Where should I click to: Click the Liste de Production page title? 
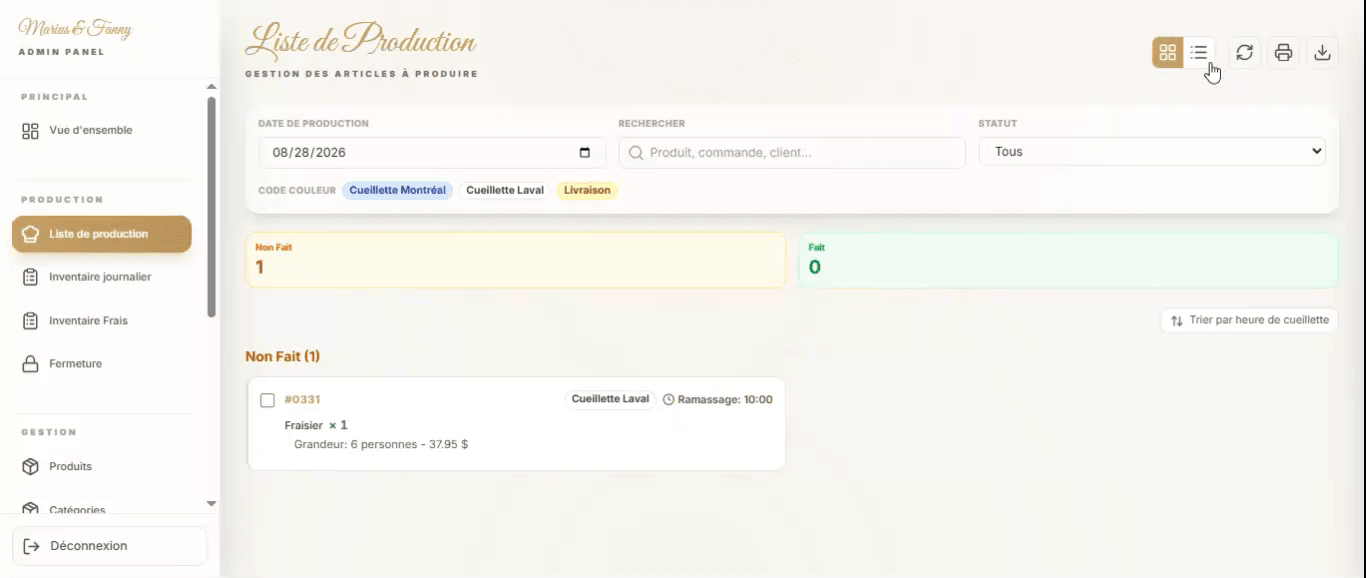pos(360,41)
